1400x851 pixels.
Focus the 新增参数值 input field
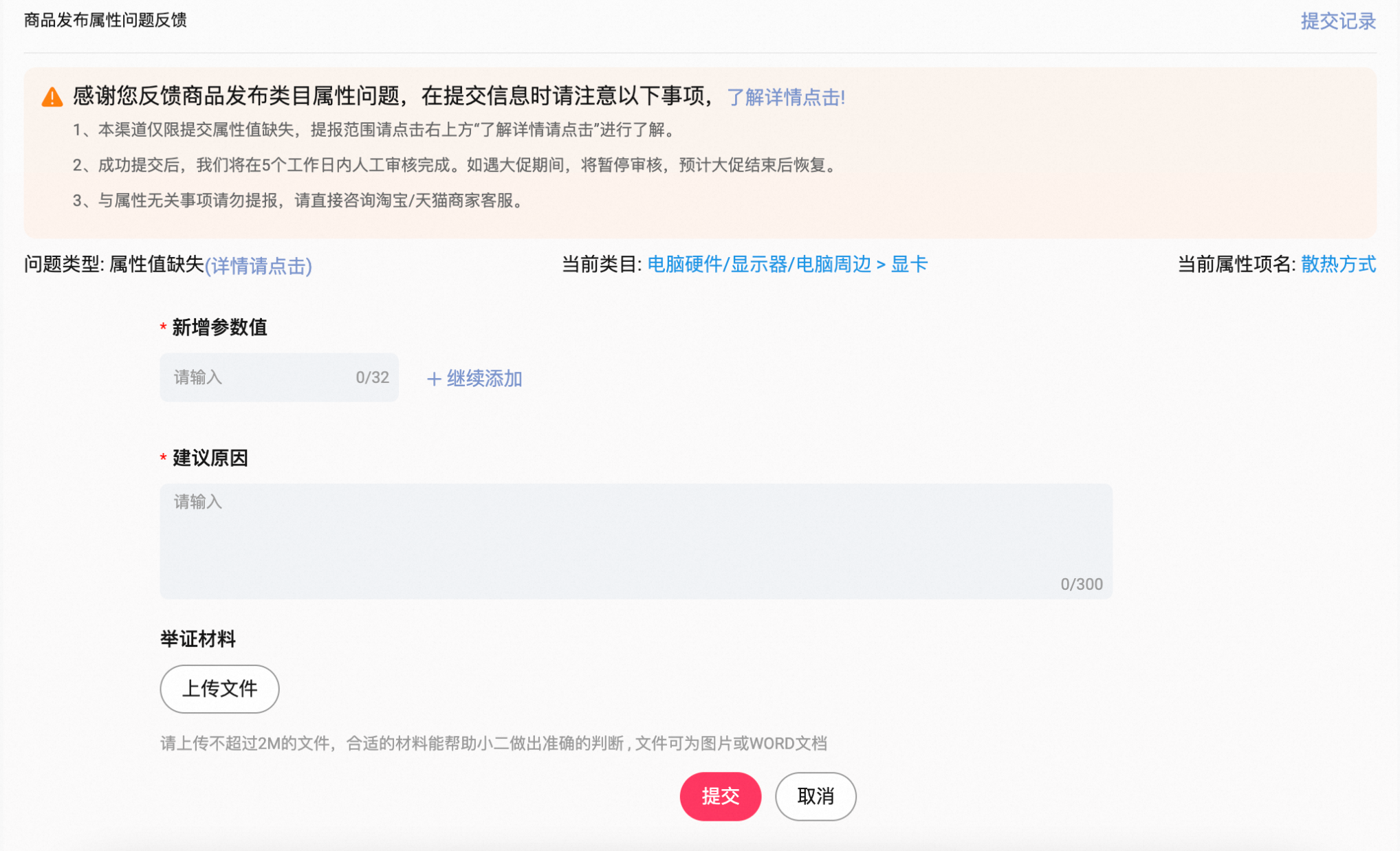coord(279,377)
